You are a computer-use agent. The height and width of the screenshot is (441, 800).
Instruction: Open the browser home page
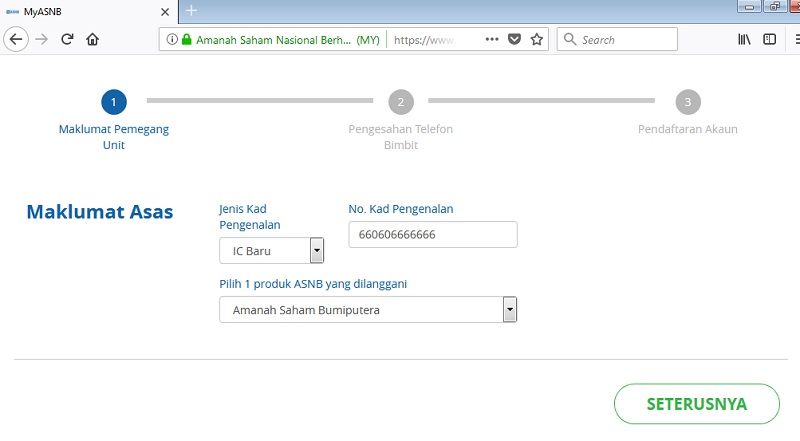tap(92, 39)
